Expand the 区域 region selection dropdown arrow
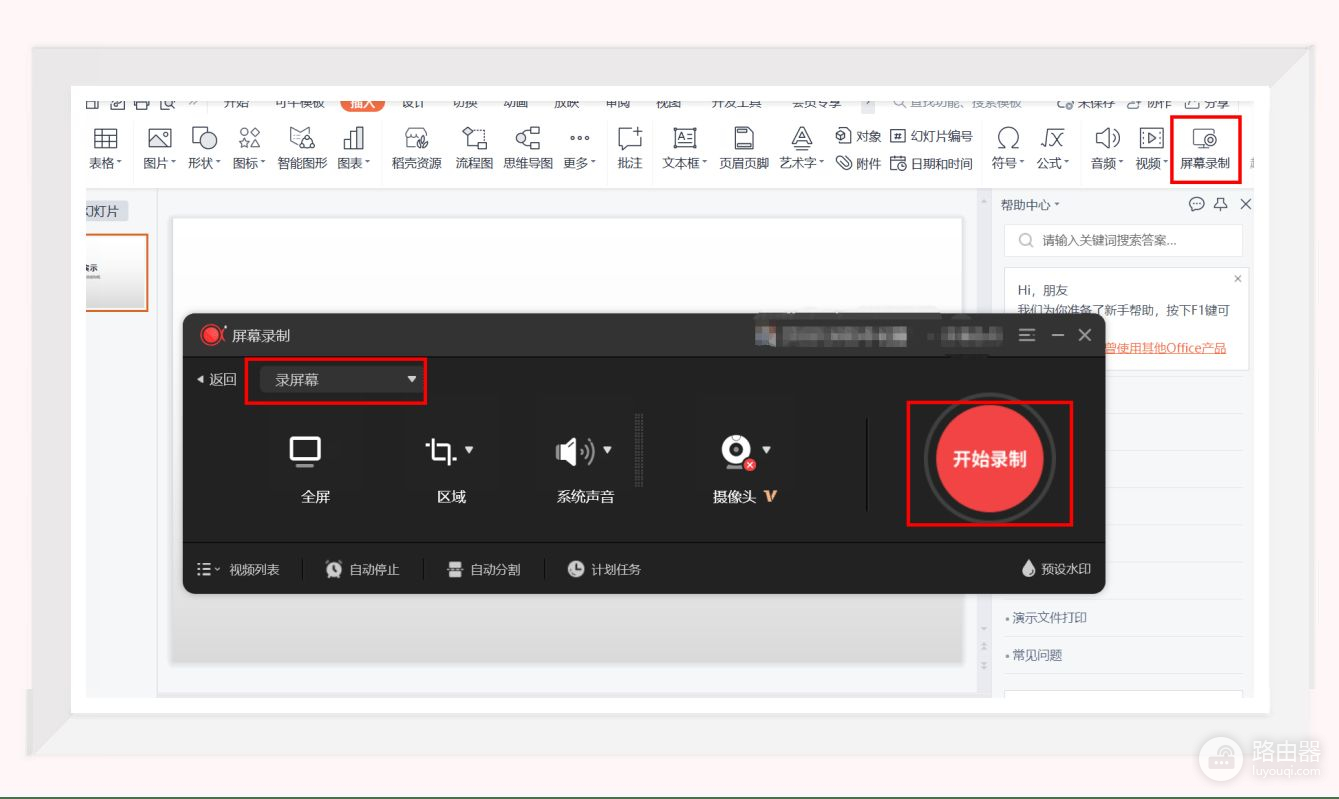 (x=469, y=451)
